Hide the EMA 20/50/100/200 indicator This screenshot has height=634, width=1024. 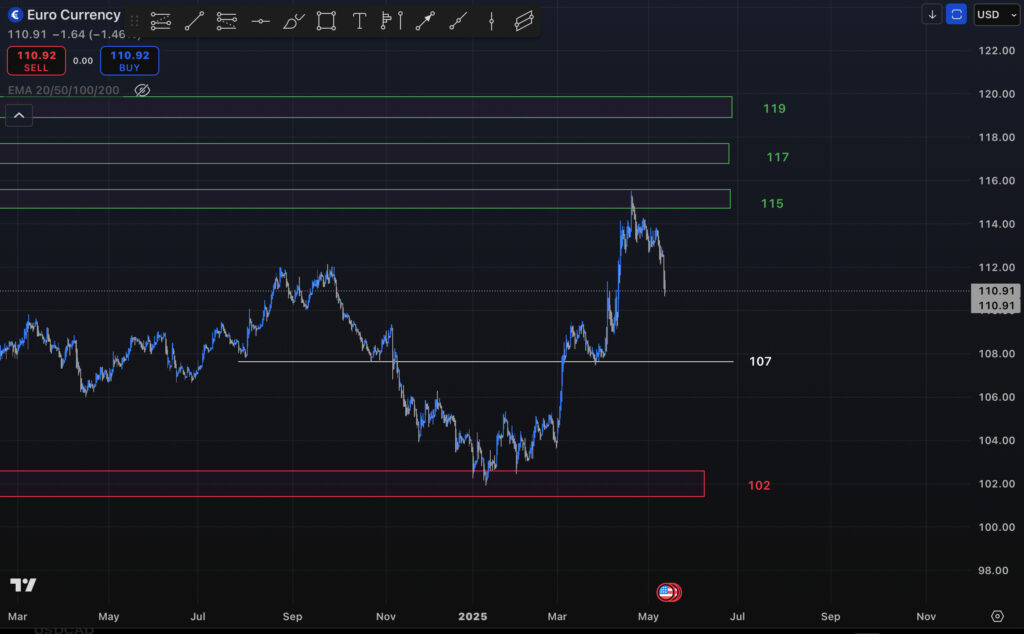[x=142, y=90]
